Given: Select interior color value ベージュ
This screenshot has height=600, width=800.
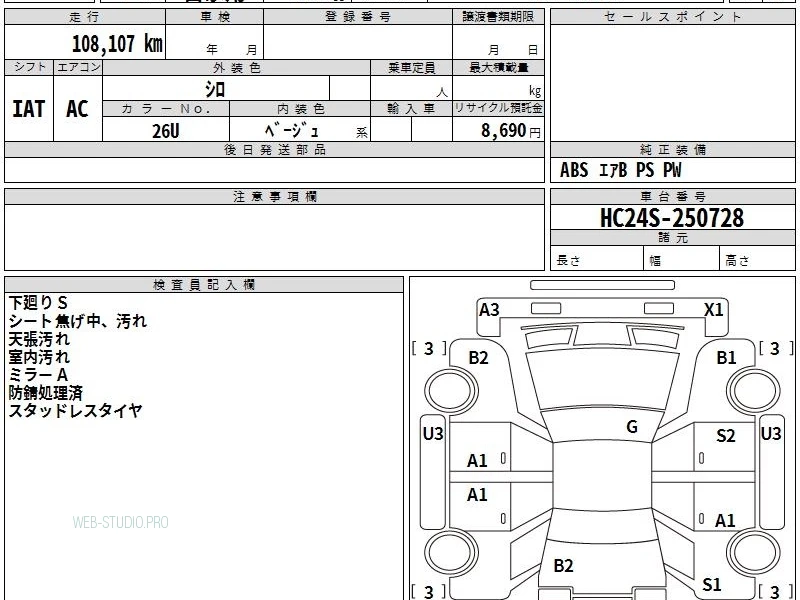Looking at the screenshot, I should 291,131.
